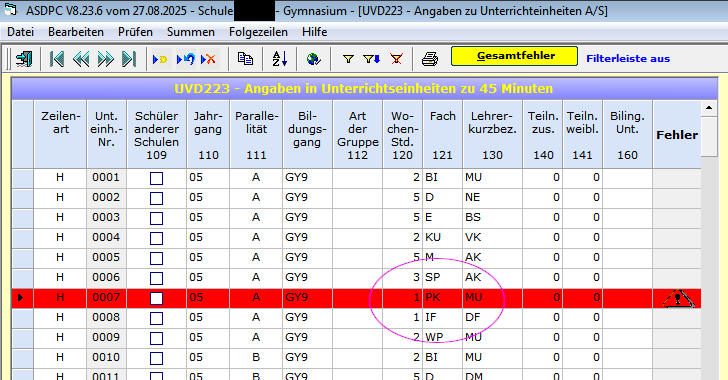Screen dimensions: 728x380
Task: Toggle Schüler anderer Schulen checkbox in row 0009
Action: (156, 338)
